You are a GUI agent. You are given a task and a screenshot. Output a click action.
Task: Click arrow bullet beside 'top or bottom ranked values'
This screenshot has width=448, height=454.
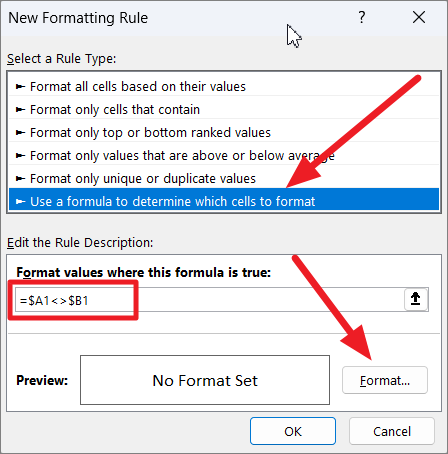(20, 133)
